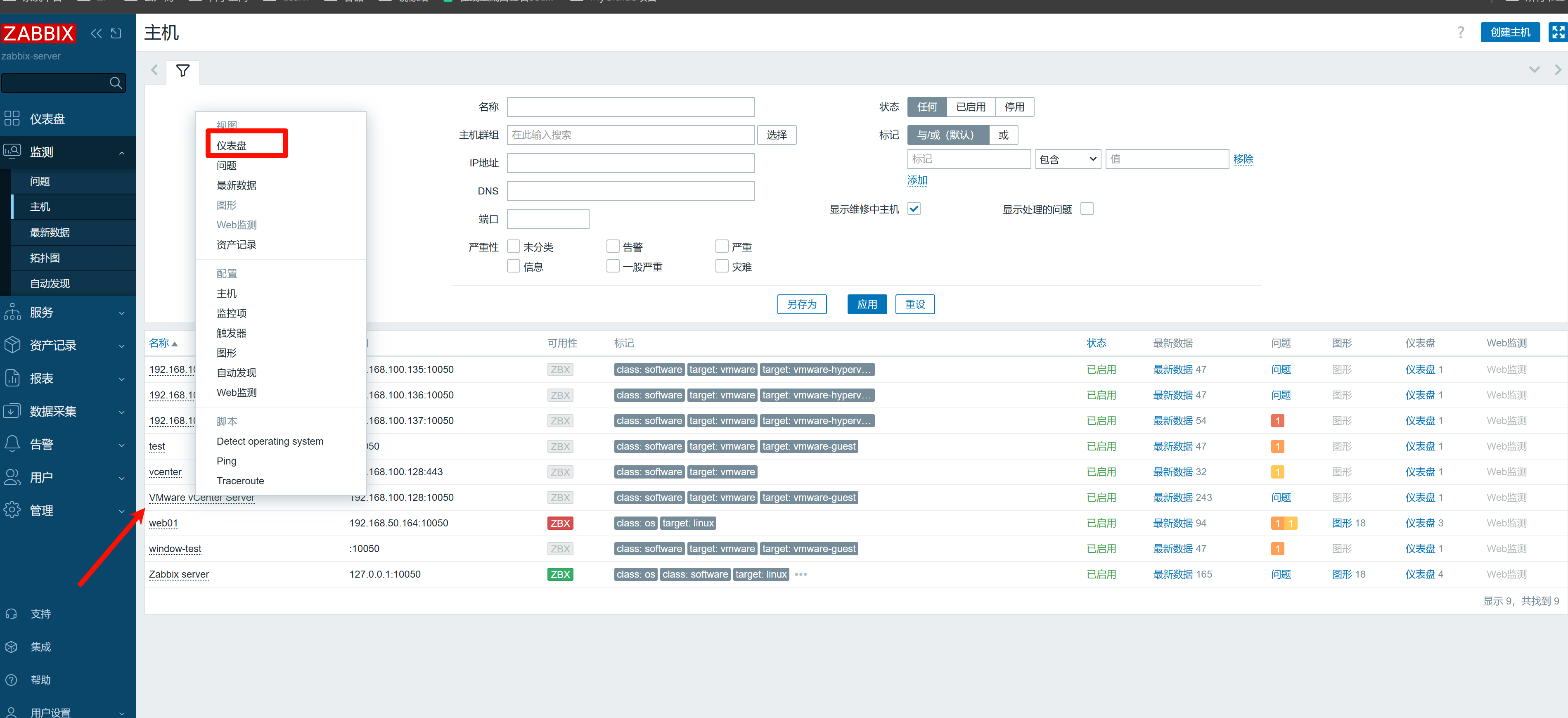Click the 服务 services sidebar icon
Screen dimensions: 1568x718
12,312
